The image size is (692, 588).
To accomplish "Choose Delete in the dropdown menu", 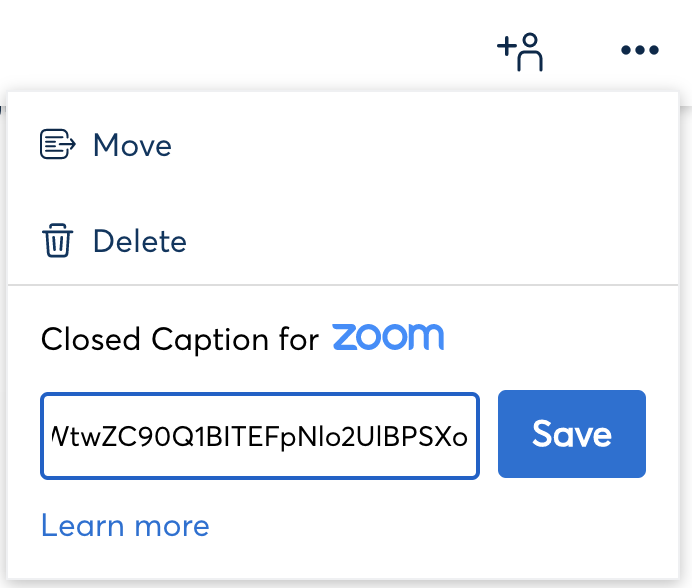I will [343, 241].
